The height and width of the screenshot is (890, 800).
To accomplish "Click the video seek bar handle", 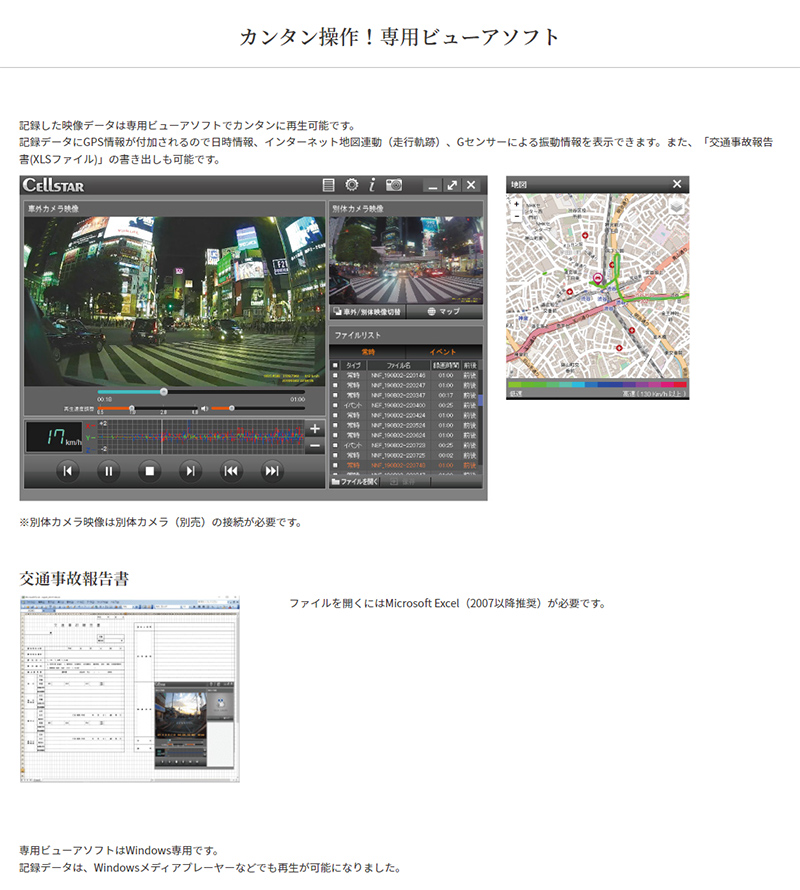I will (164, 392).
